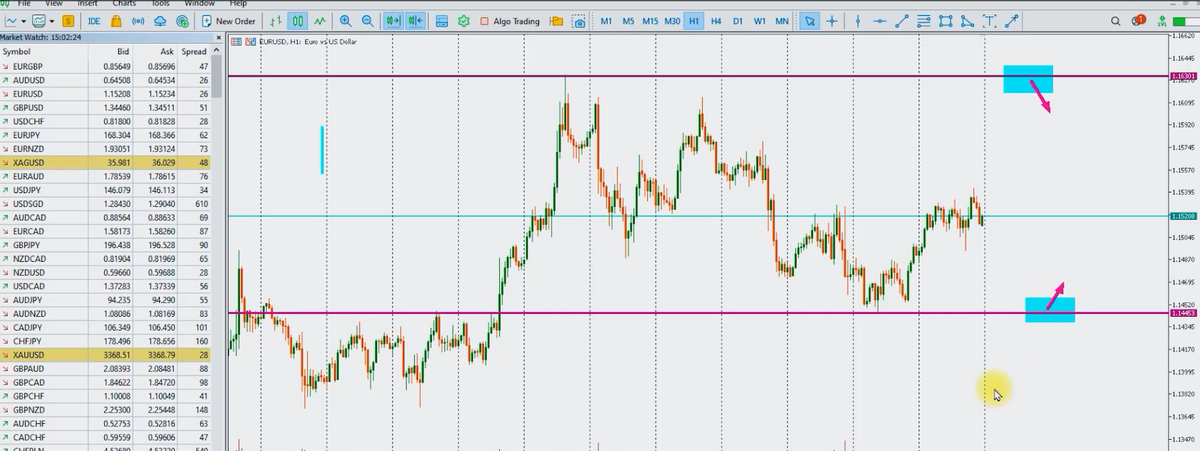Open the Market shopping bag icon
This screenshot has height=451, width=1200.
(x=116, y=21)
